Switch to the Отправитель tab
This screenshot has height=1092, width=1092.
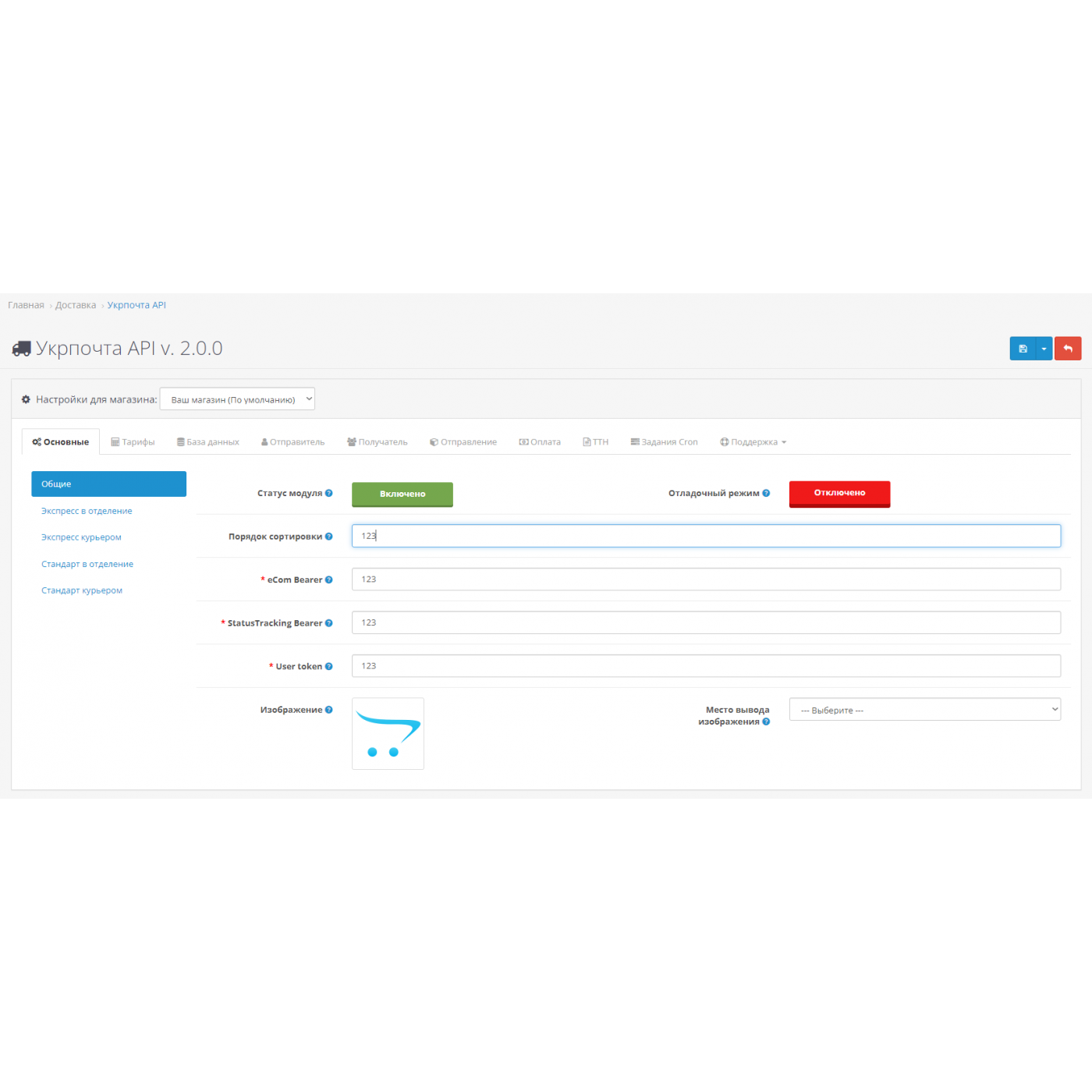point(292,442)
